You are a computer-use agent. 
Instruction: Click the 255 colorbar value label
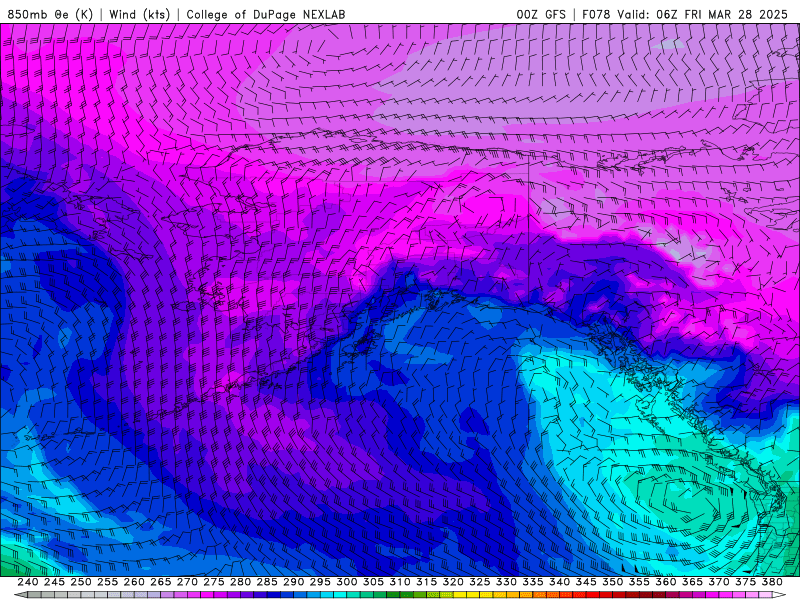click(x=107, y=582)
